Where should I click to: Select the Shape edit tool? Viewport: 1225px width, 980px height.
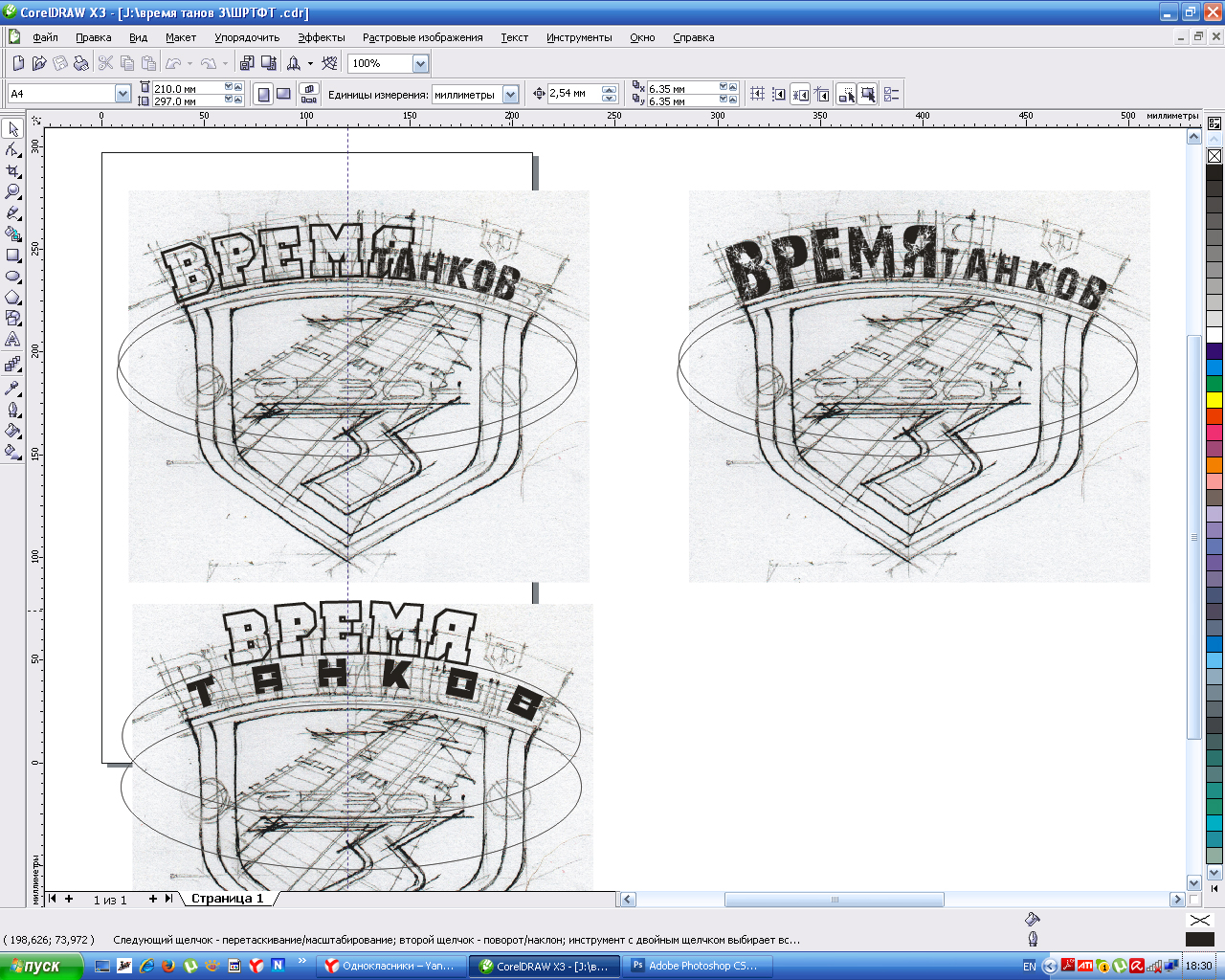coord(12,149)
